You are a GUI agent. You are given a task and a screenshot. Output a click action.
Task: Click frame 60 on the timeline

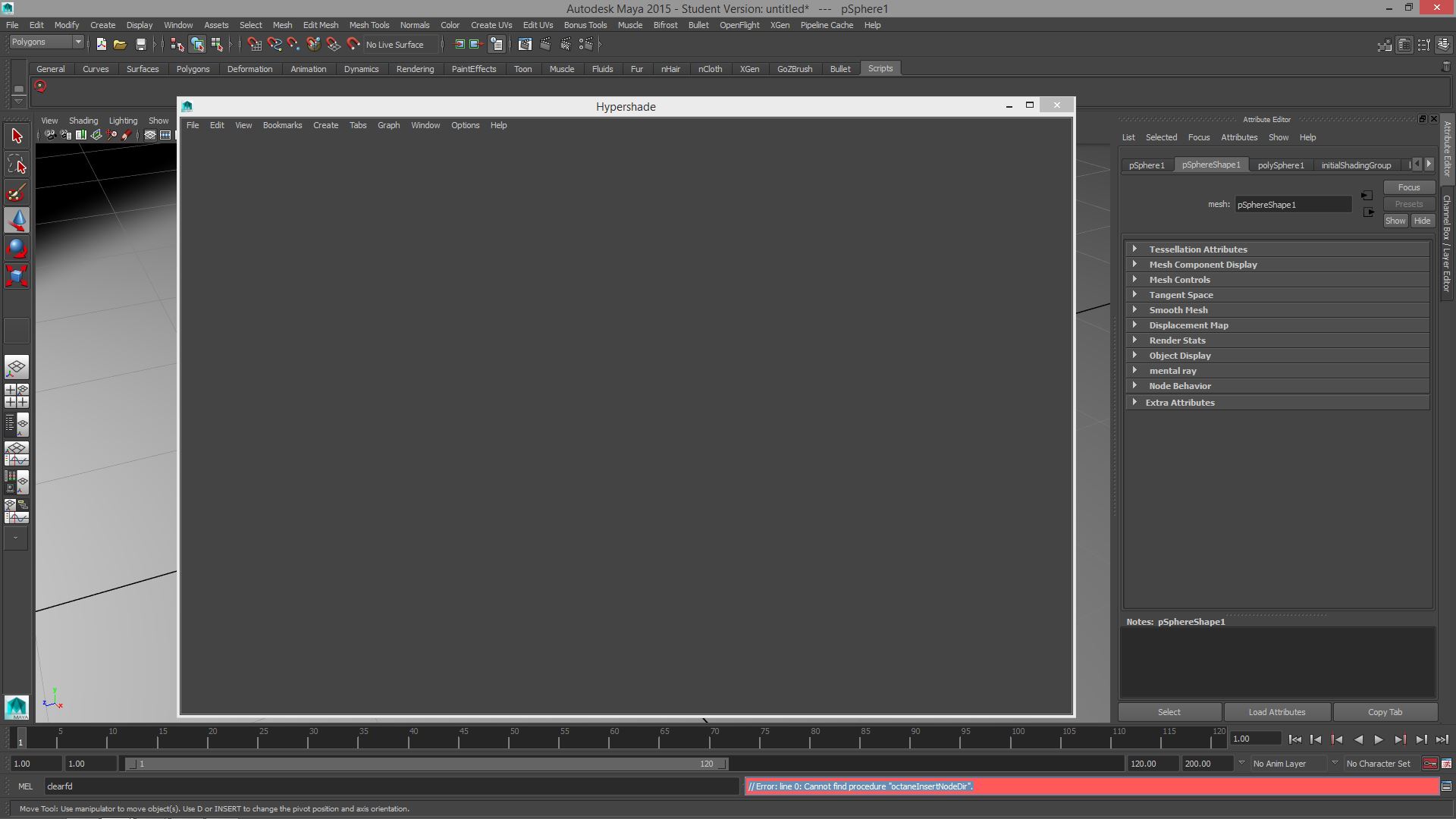(x=614, y=737)
